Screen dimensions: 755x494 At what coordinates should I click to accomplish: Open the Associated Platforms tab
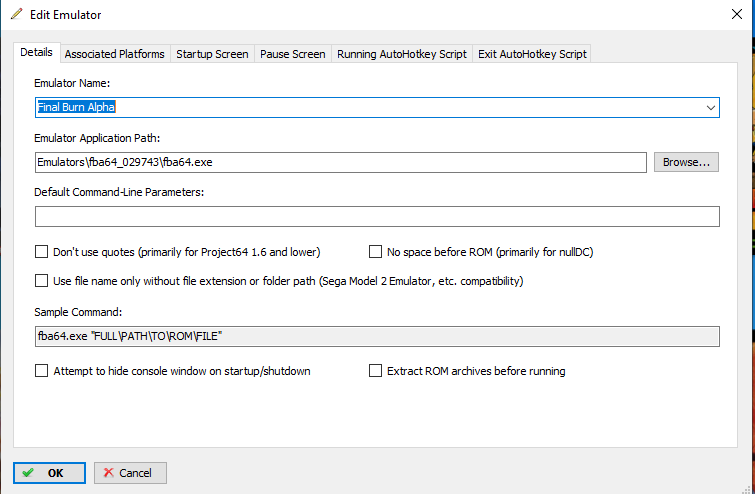point(115,54)
